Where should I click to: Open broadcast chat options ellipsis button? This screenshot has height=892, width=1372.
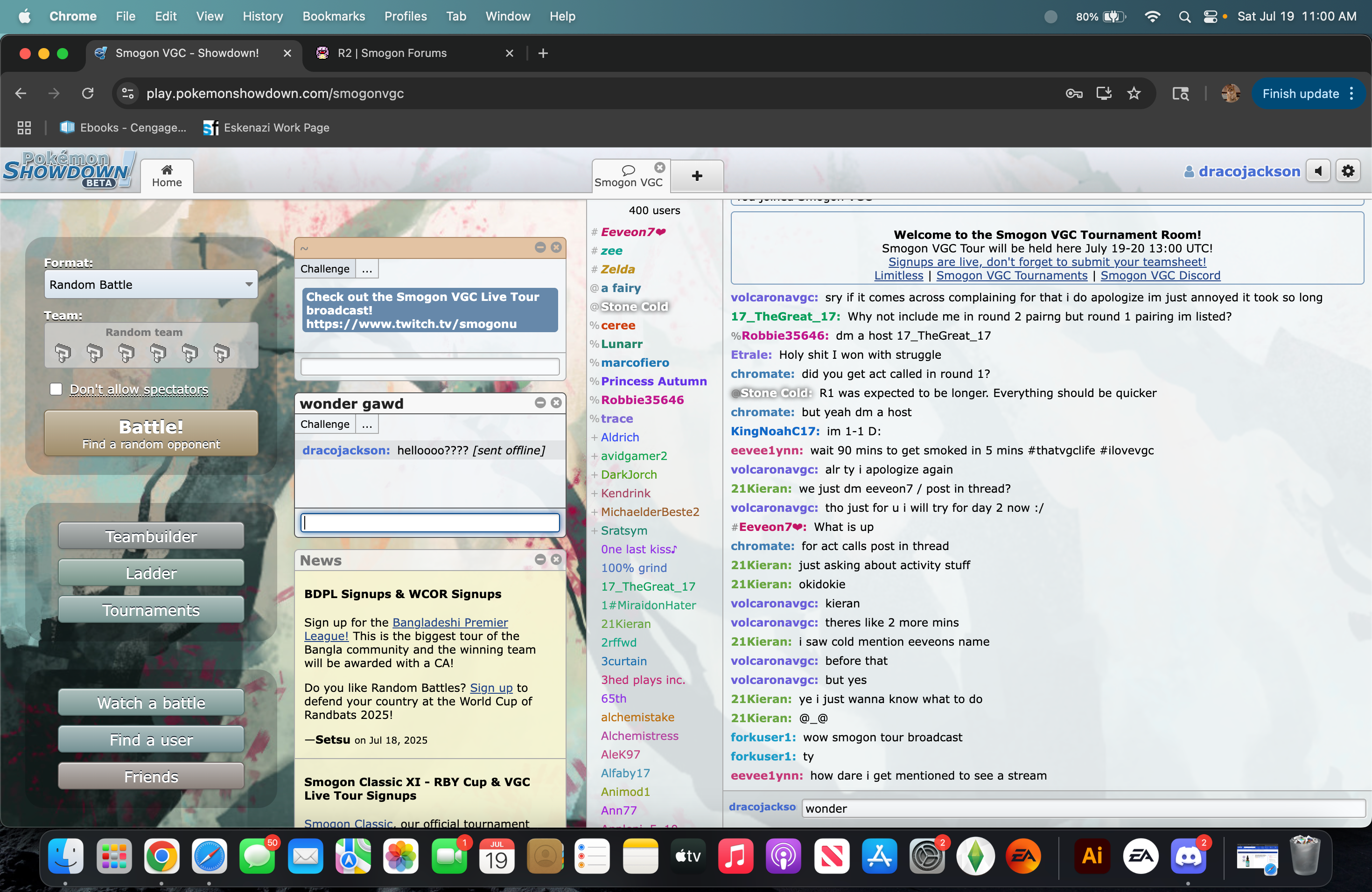367,269
